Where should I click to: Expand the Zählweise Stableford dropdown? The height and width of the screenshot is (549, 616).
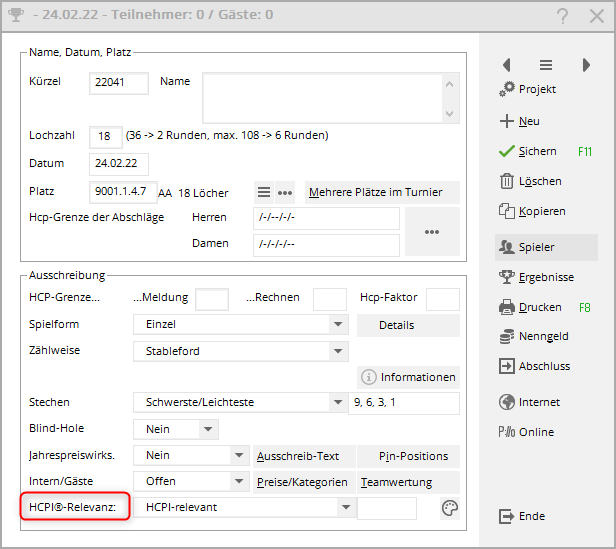pos(339,351)
